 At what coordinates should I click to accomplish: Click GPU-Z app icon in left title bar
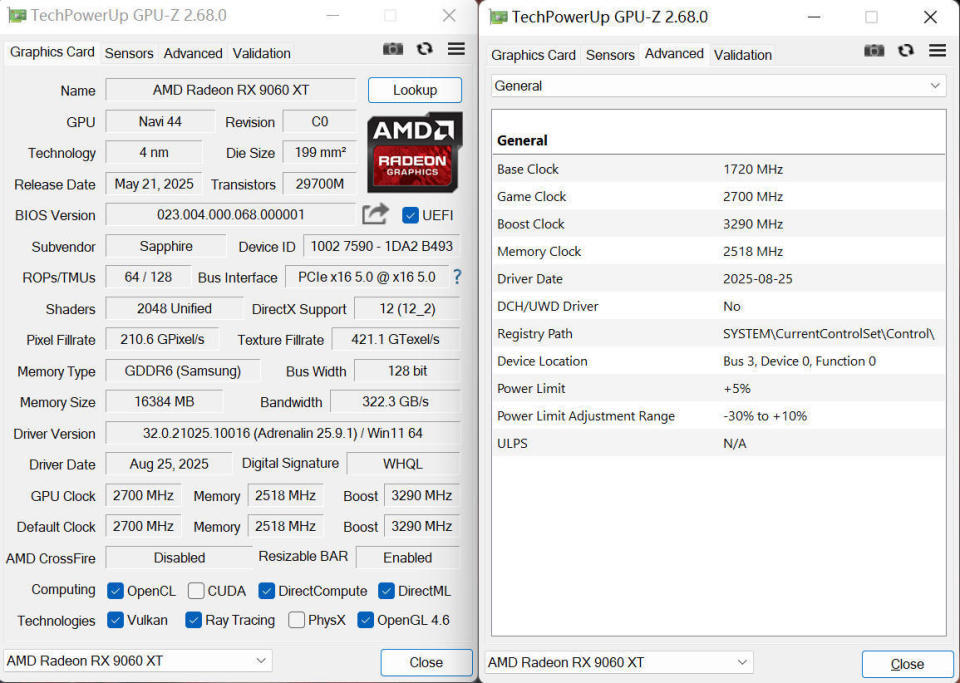[x=17, y=15]
